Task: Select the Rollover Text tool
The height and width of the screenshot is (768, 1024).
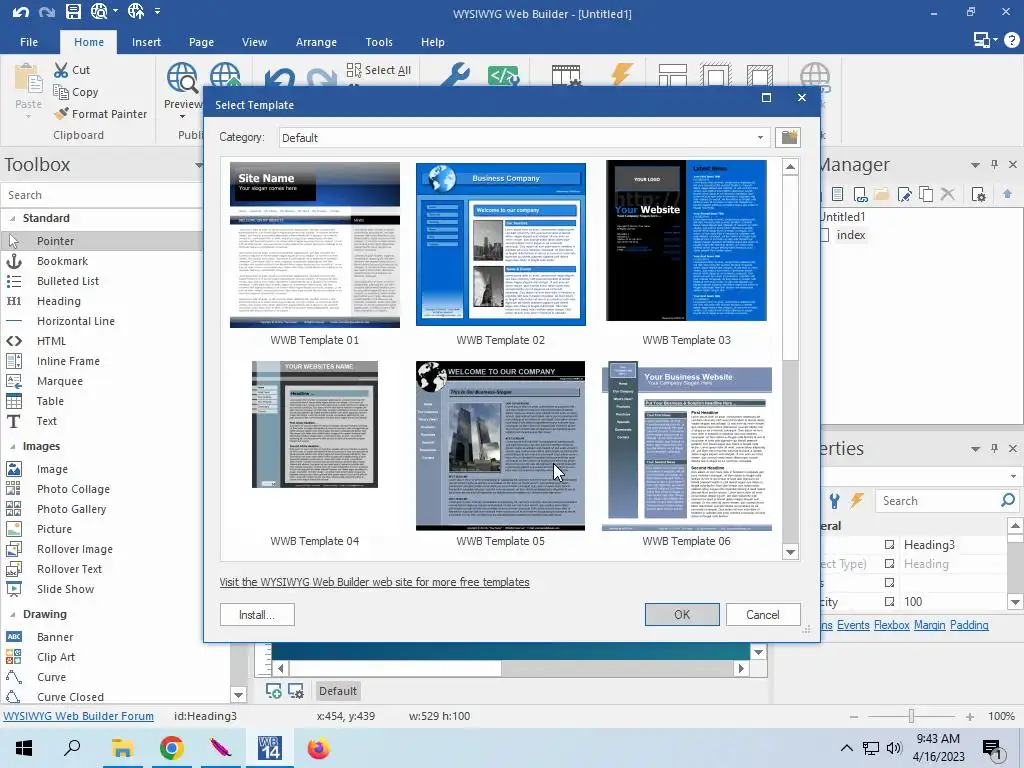Action: [69, 569]
